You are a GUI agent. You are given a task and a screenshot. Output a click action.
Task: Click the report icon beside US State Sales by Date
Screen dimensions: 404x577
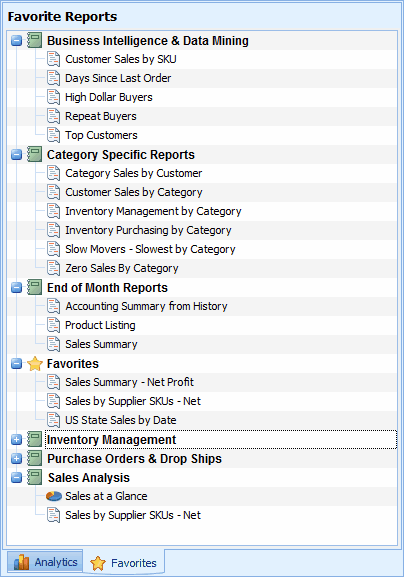54,420
